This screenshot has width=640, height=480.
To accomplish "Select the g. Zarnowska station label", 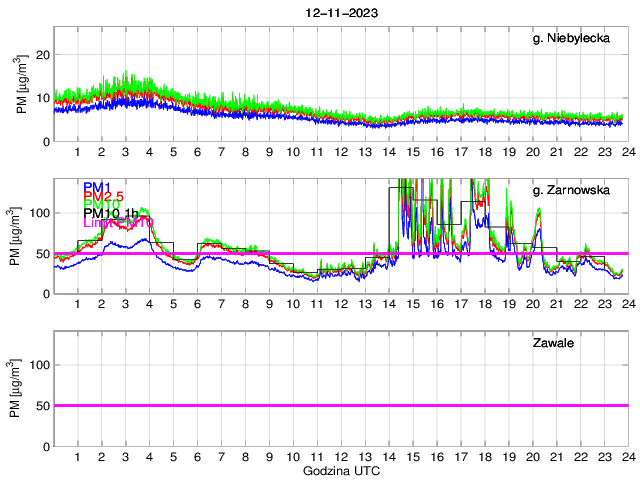I will point(571,190).
